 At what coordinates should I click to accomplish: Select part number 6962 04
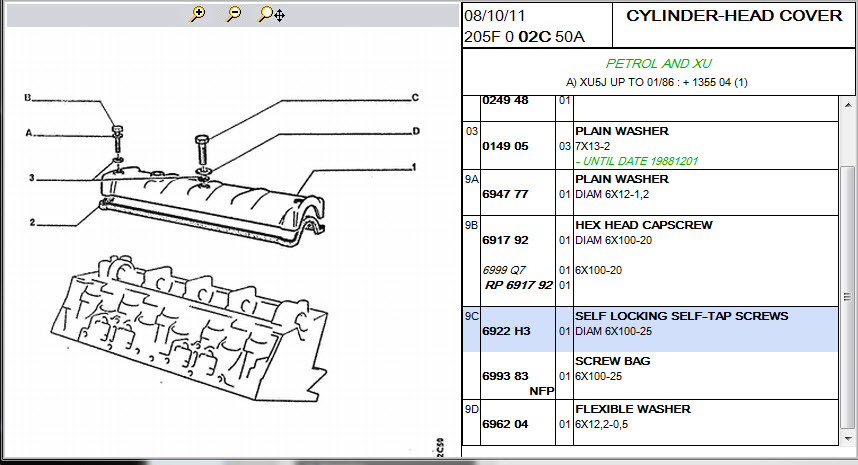pyautogui.click(x=505, y=424)
